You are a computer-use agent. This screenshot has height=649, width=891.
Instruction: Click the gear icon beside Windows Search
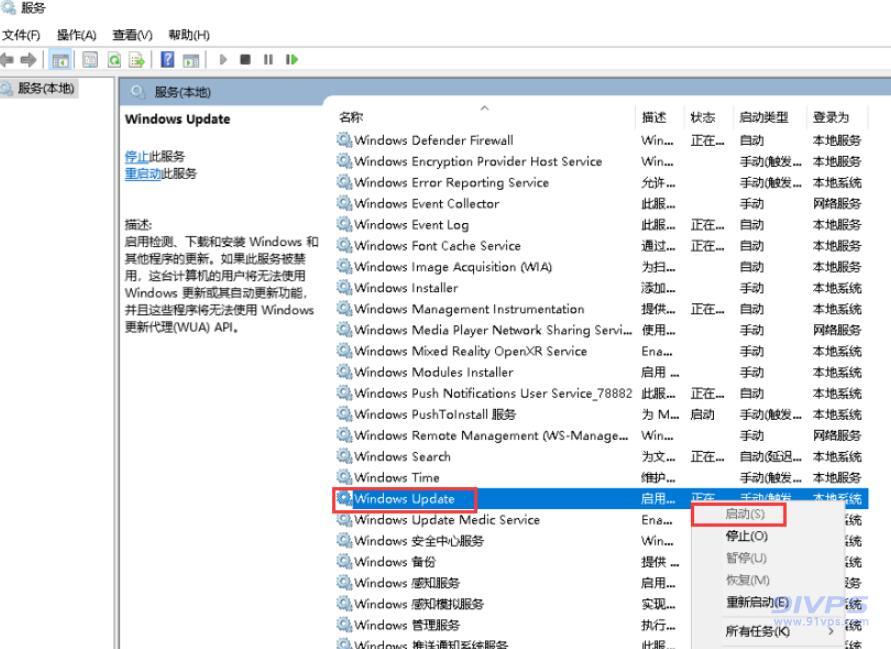coord(344,456)
